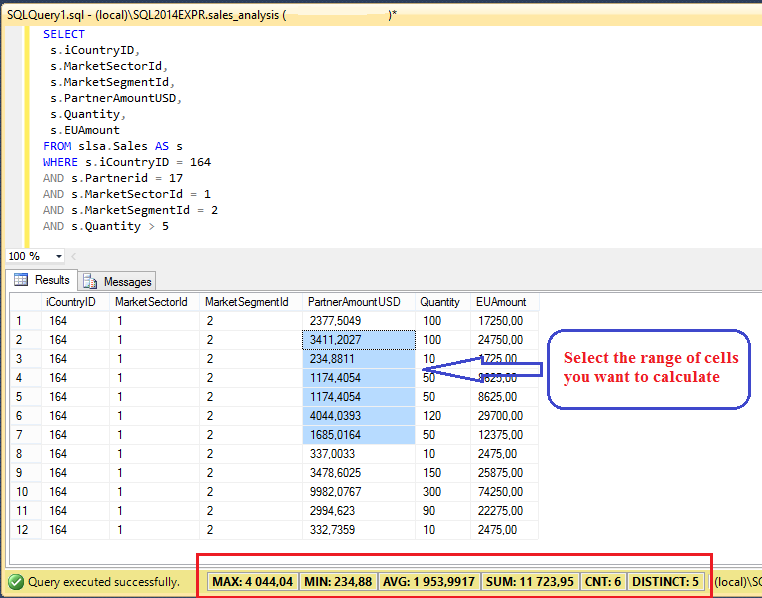Click AVG: 1 953,9917 in status bar

tap(429, 581)
